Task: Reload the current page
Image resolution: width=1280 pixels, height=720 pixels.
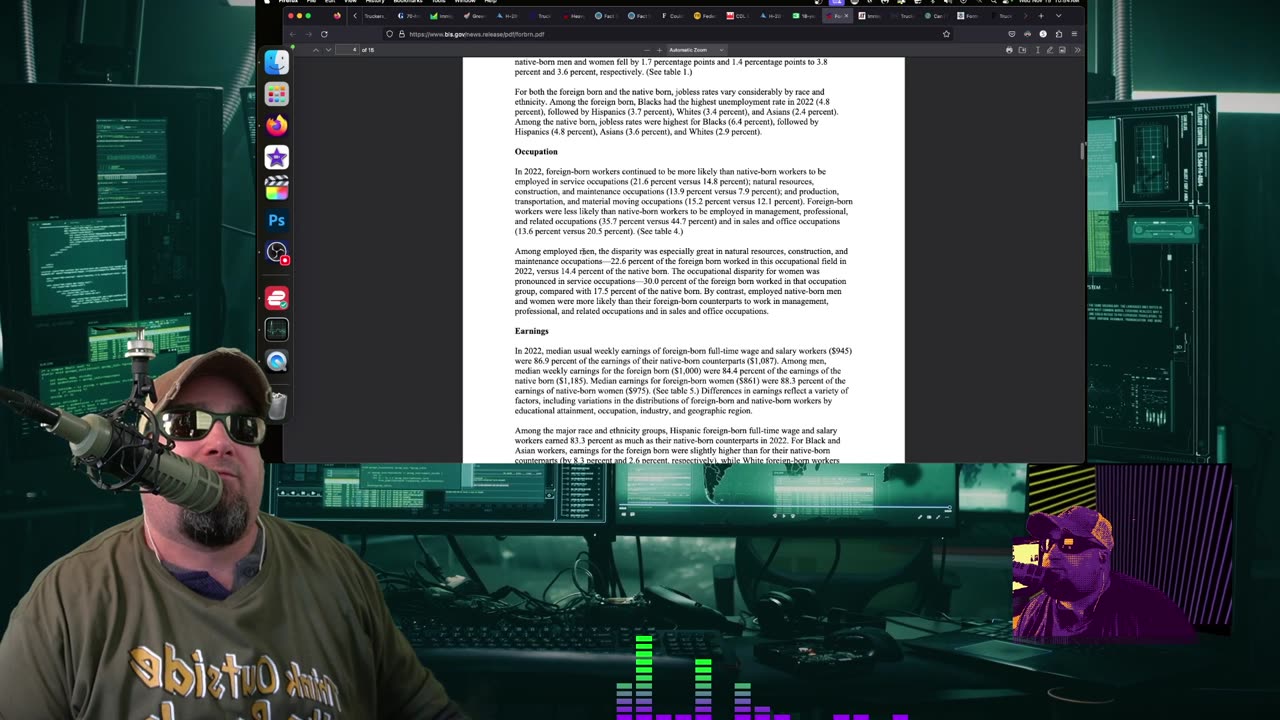Action: pyautogui.click(x=324, y=34)
